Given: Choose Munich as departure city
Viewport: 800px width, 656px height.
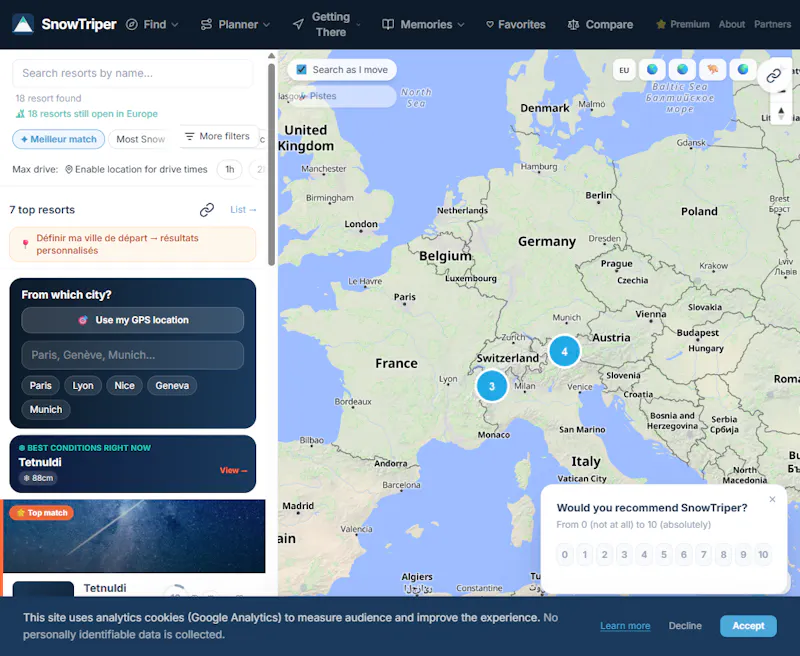Looking at the screenshot, I should pyautogui.click(x=46, y=410).
